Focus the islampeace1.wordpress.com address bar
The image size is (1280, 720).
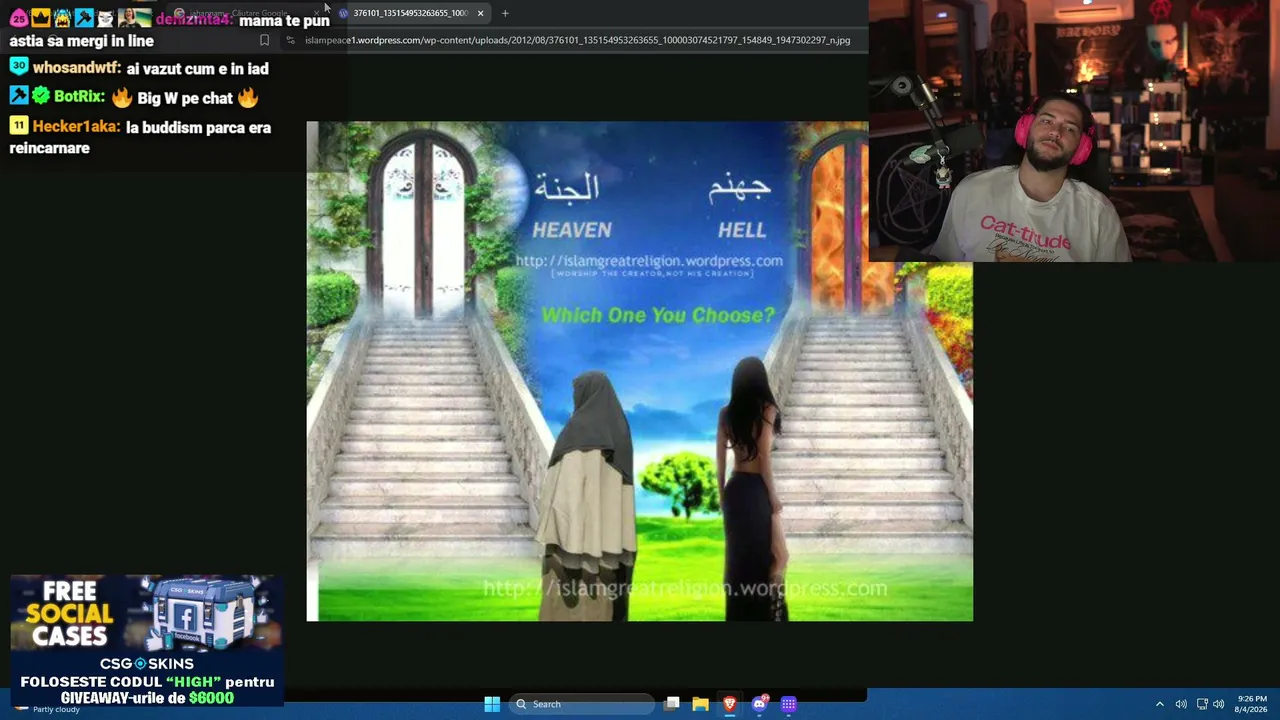(x=577, y=40)
